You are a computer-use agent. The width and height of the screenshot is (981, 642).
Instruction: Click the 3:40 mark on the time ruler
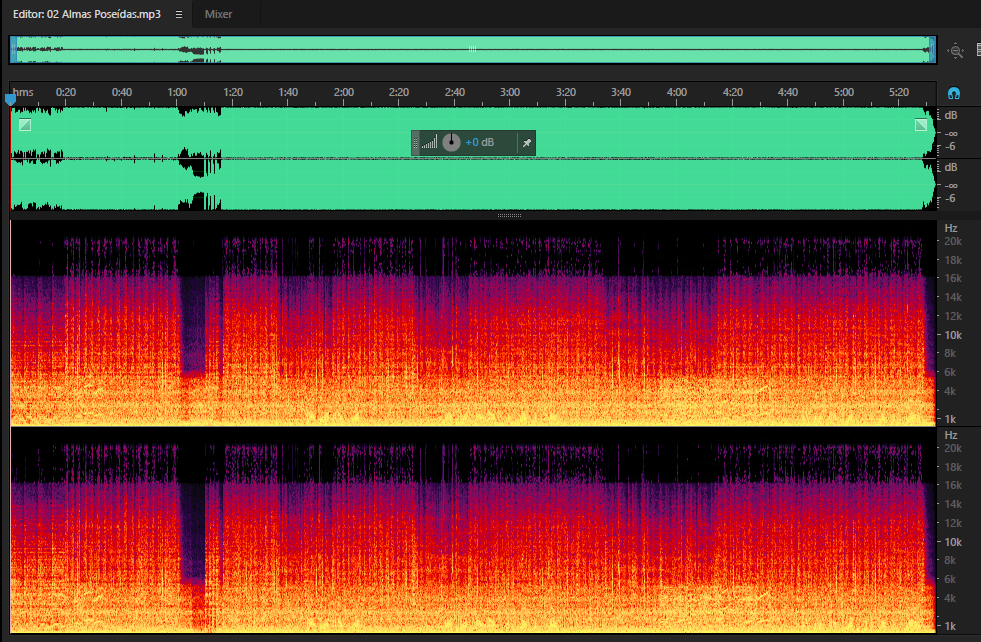[x=621, y=92]
